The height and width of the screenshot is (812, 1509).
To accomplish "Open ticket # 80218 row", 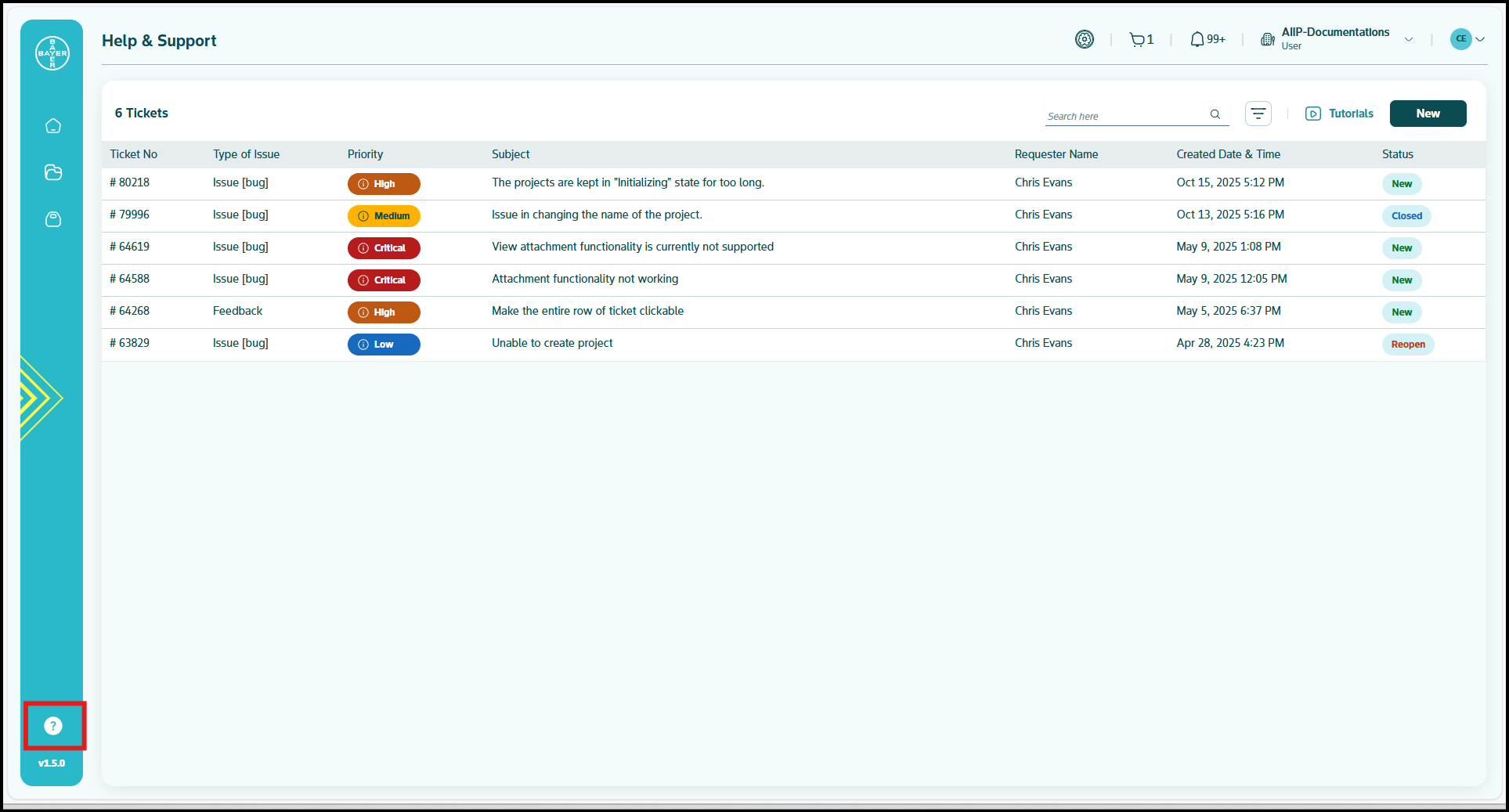I will pos(626,182).
